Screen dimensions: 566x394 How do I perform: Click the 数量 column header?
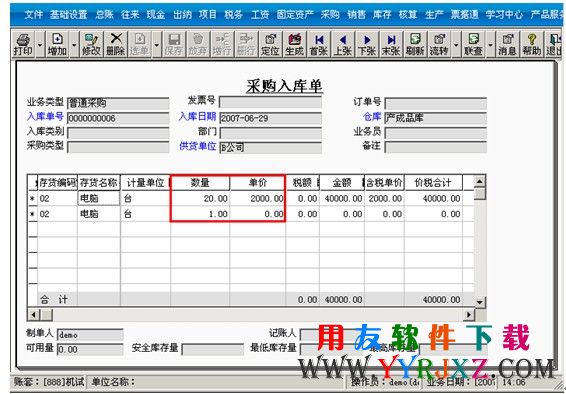(200, 183)
